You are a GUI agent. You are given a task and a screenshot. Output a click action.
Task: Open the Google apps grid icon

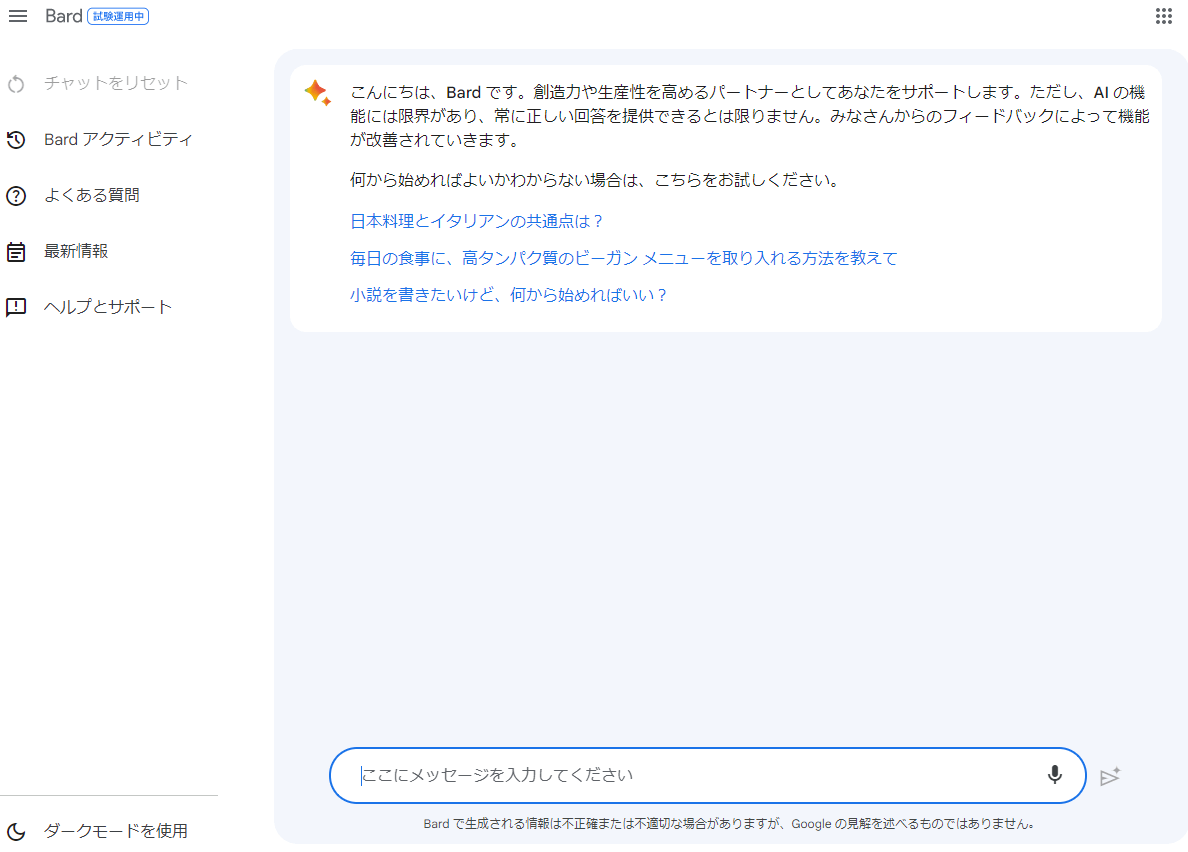pyautogui.click(x=1164, y=16)
